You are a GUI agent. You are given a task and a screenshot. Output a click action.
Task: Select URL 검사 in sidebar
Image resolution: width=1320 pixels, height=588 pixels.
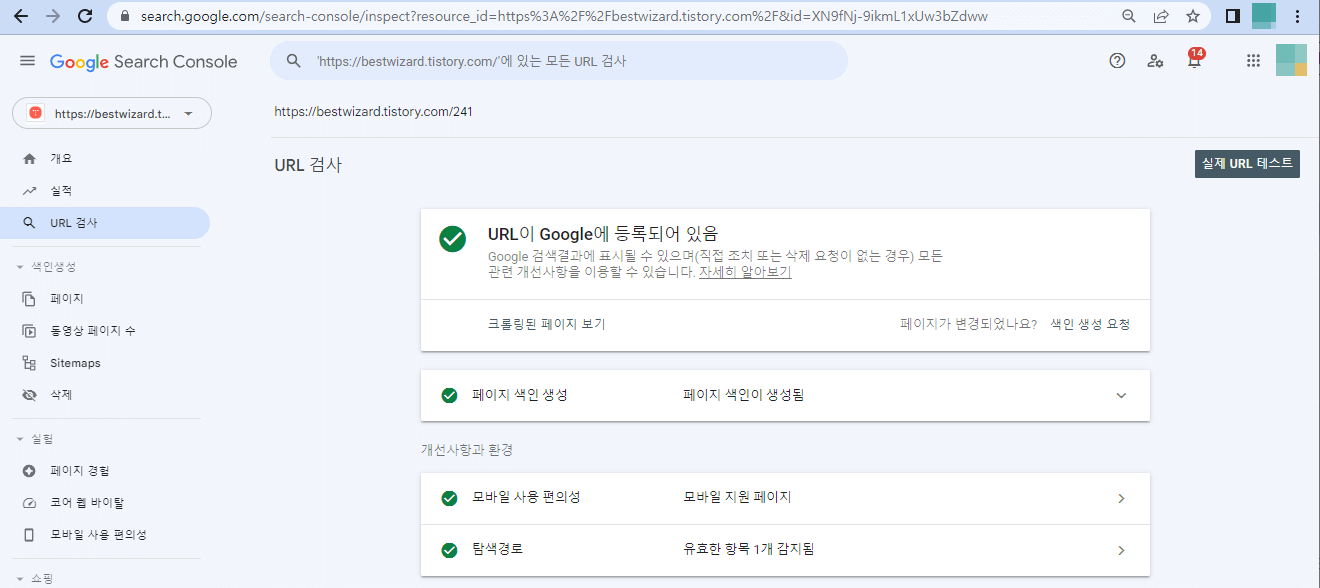[x=105, y=223]
